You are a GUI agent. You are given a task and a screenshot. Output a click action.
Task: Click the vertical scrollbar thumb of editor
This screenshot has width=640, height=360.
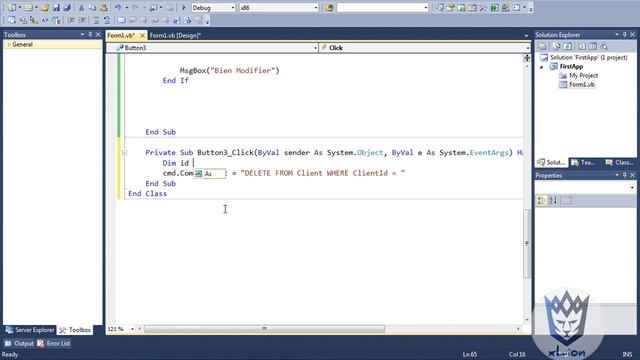coord(527,243)
